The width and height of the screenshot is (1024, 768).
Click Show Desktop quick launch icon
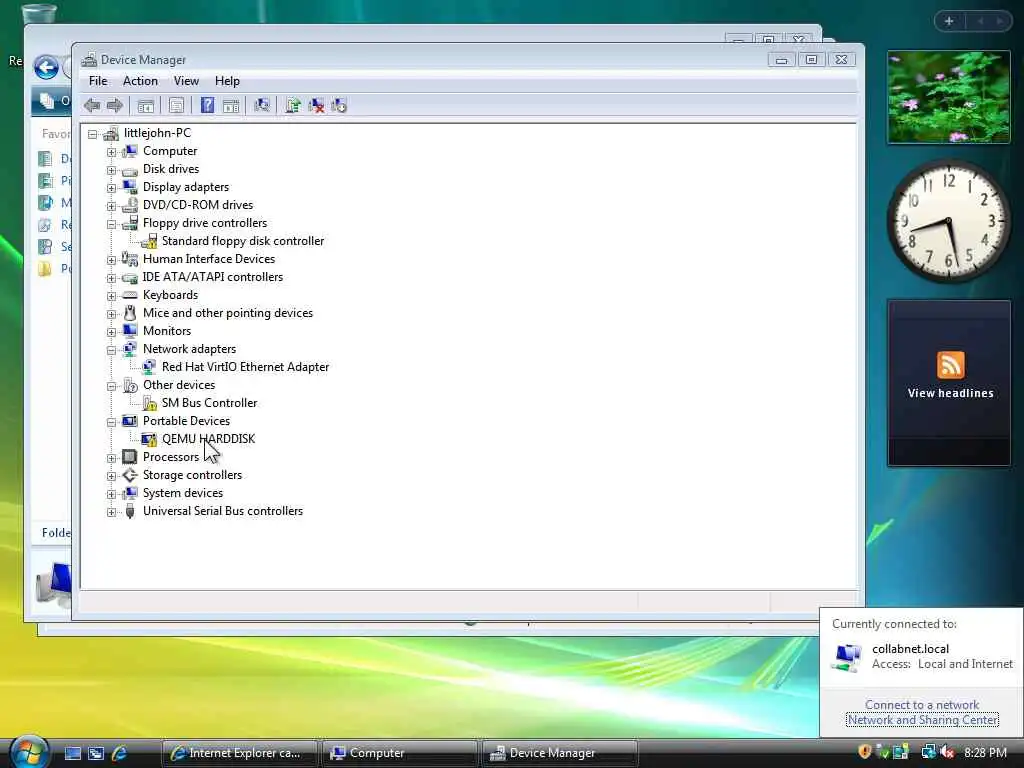[x=72, y=753]
